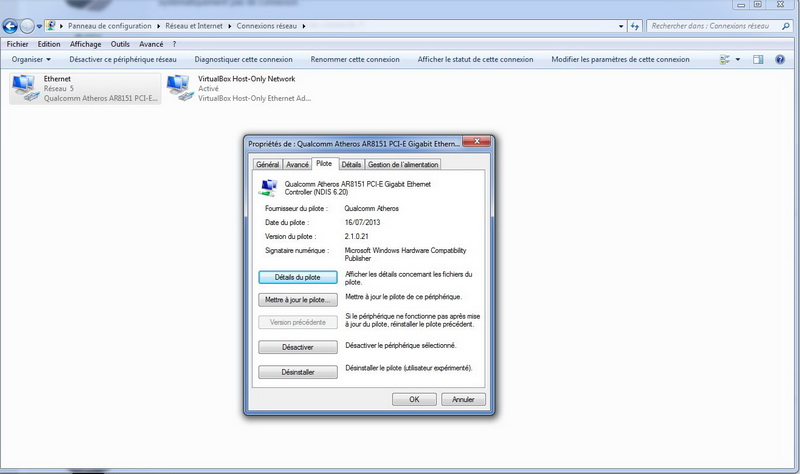This screenshot has width=800, height=474.
Task: Open the Affichage menu
Action: click(85, 44)
